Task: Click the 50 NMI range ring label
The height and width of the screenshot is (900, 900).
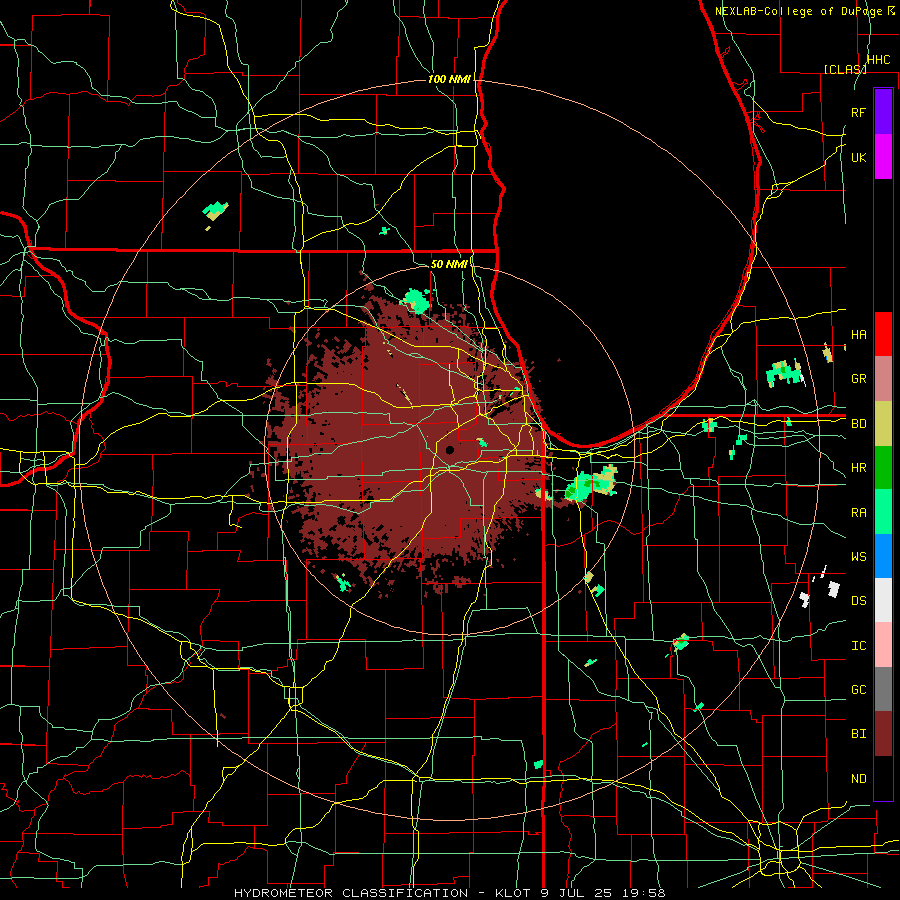Action: [449, 264]
